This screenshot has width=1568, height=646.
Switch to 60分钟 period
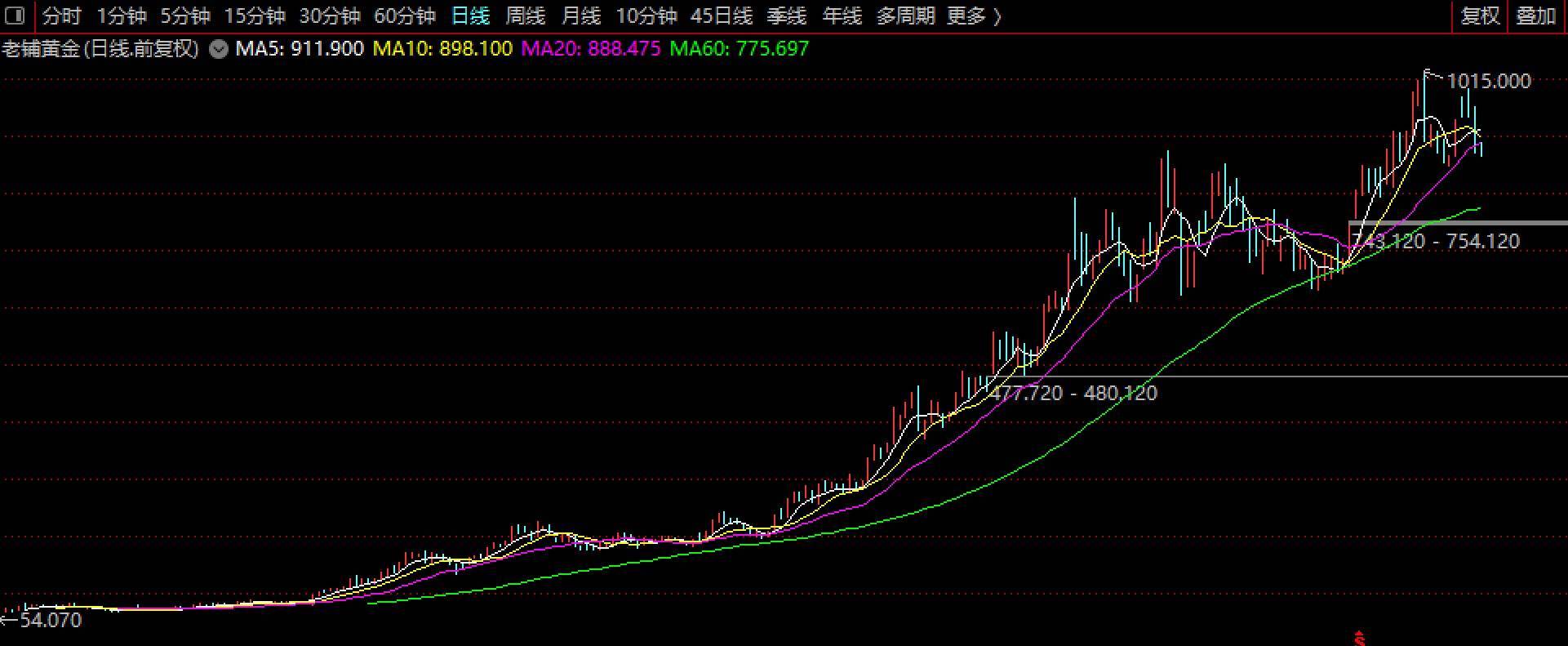pyautogui.click(x=405, y=16)
